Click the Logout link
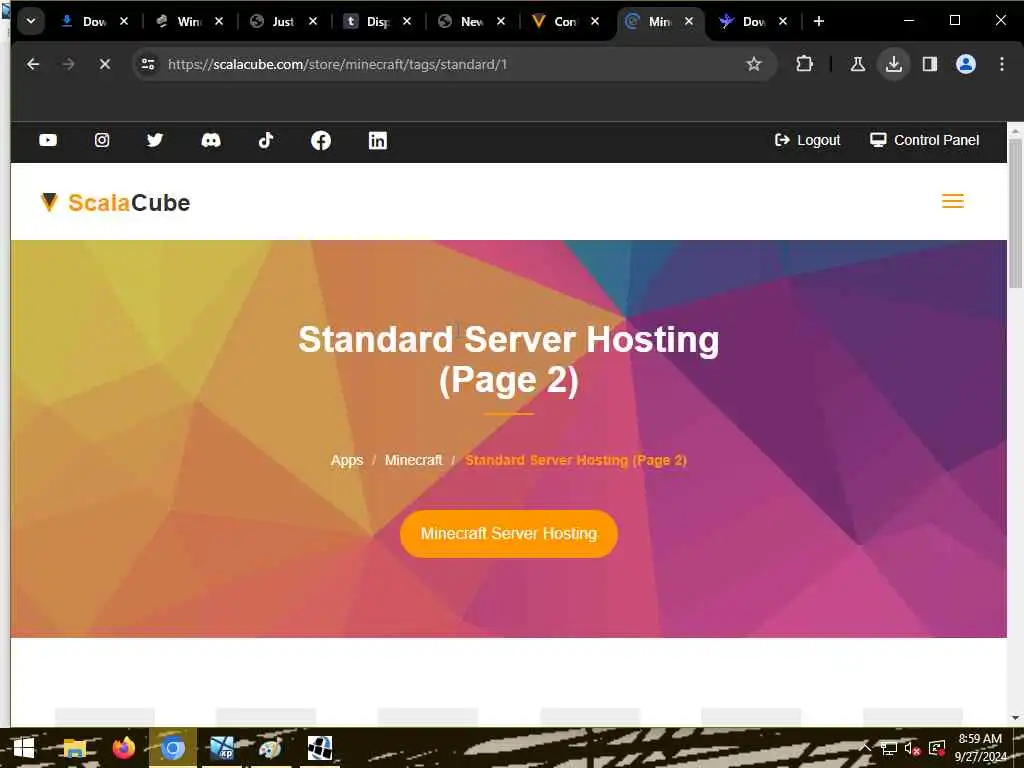1024x768 pixels. (x=807, y=140)
